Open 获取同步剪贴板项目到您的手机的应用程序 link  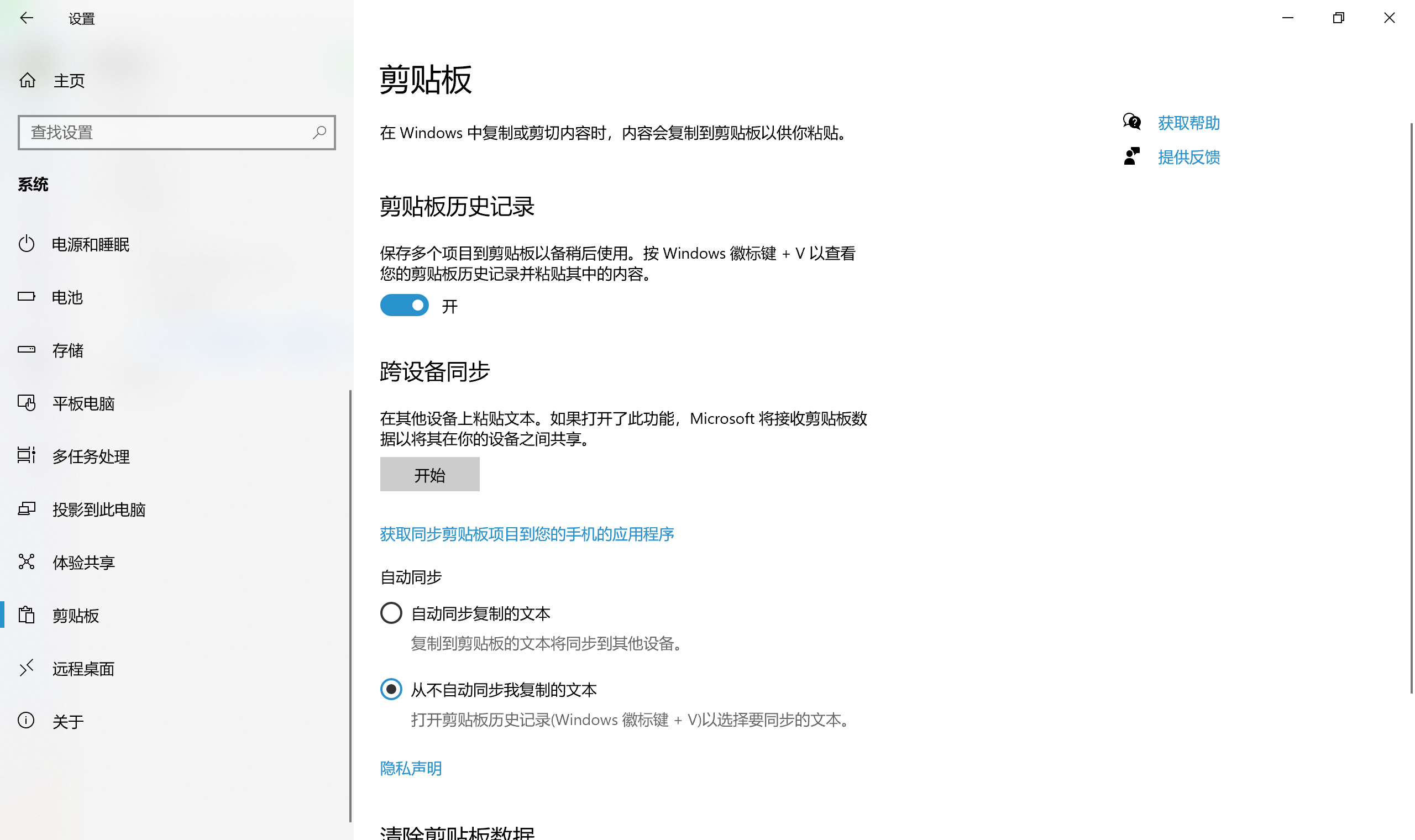[527, 534]
